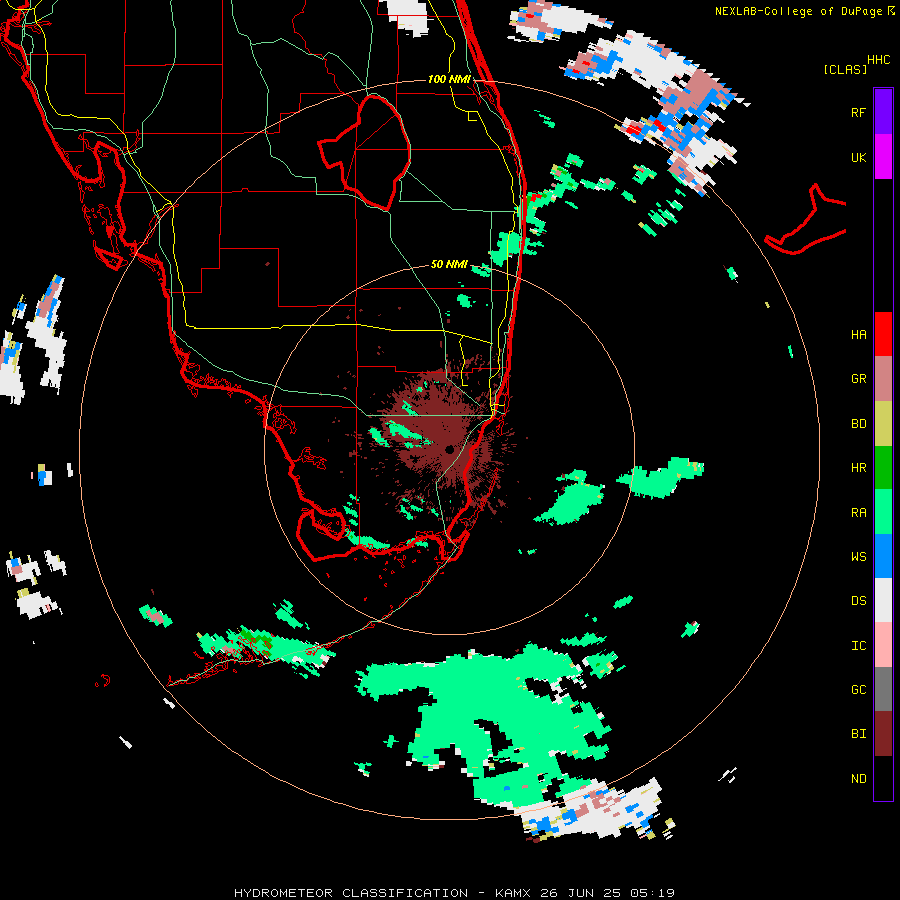Screen dimensions: 900x900
Task: Click the HR dark green legend swatch
Action: (883, 467)
